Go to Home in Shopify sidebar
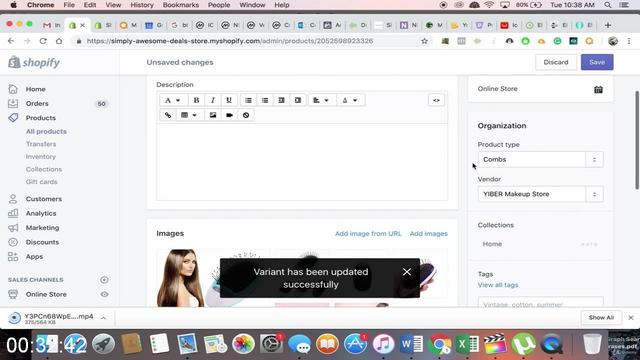Screen dimensions: 640x360 click(x=36, y=89)
